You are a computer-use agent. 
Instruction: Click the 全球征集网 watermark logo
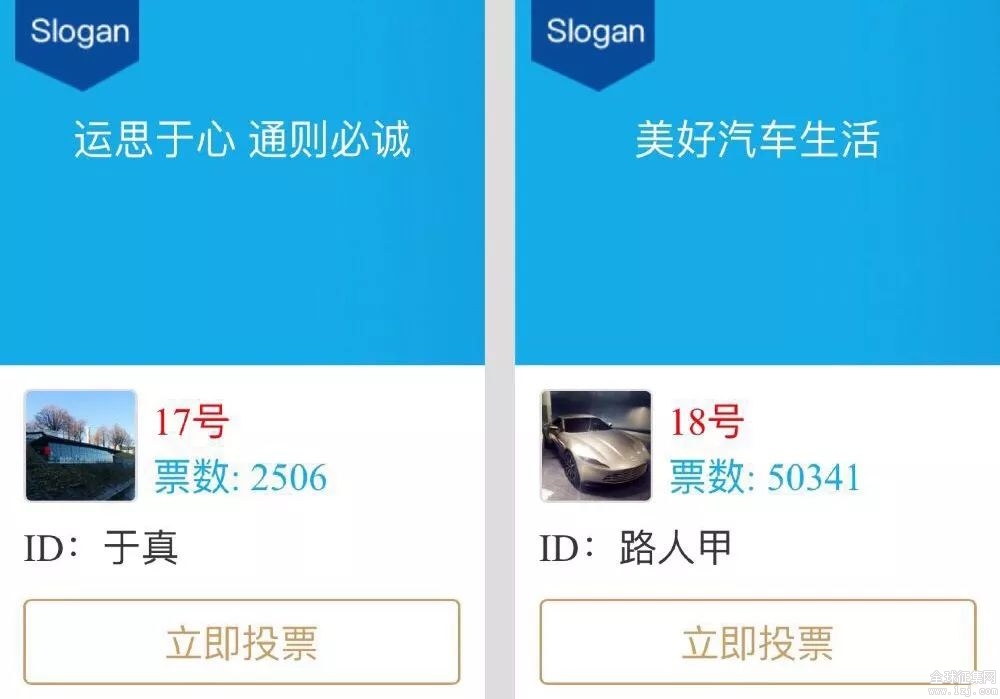(x=963, y=682)
